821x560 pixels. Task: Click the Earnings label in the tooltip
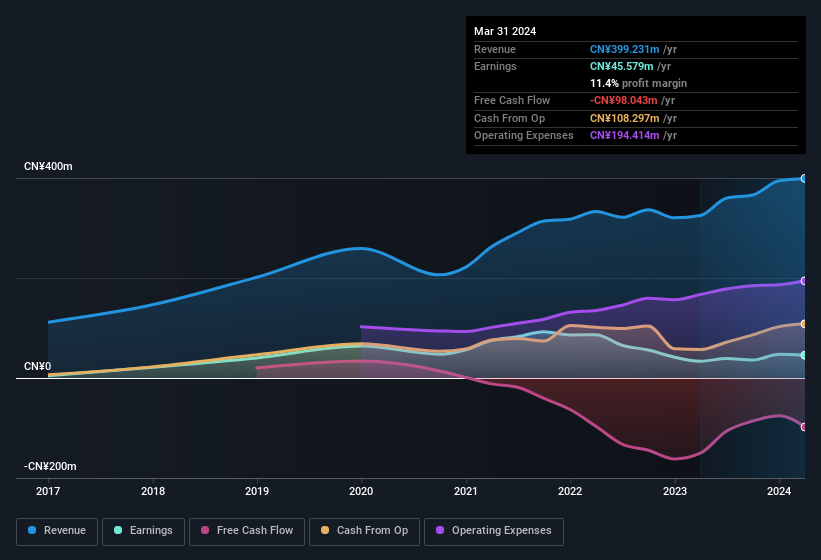click(495, 66)
